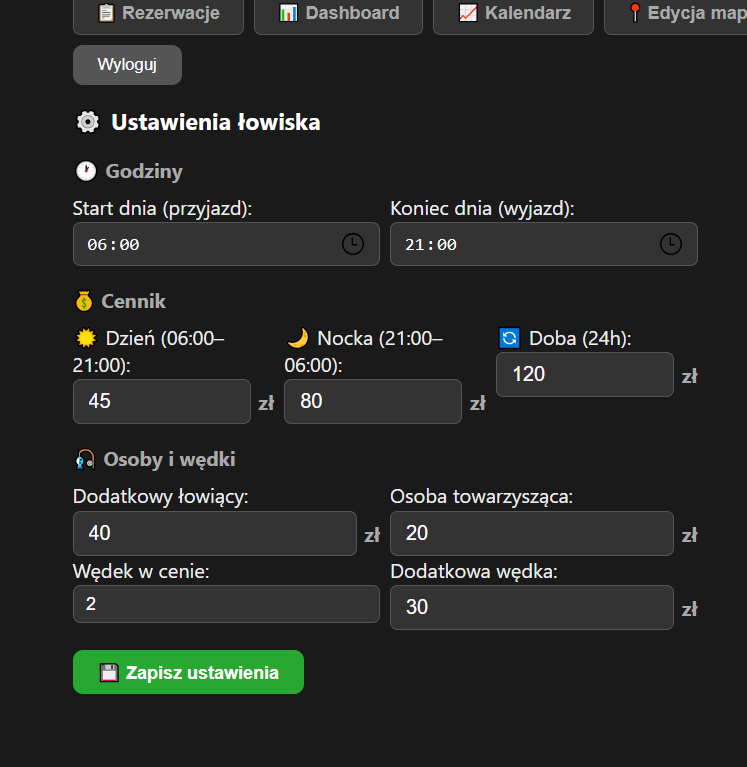Click the Cennik section heading
747x767 pixels.
[134, 301]
